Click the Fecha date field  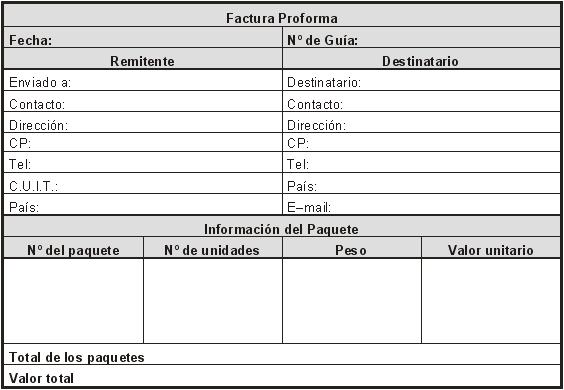(143, 37)
